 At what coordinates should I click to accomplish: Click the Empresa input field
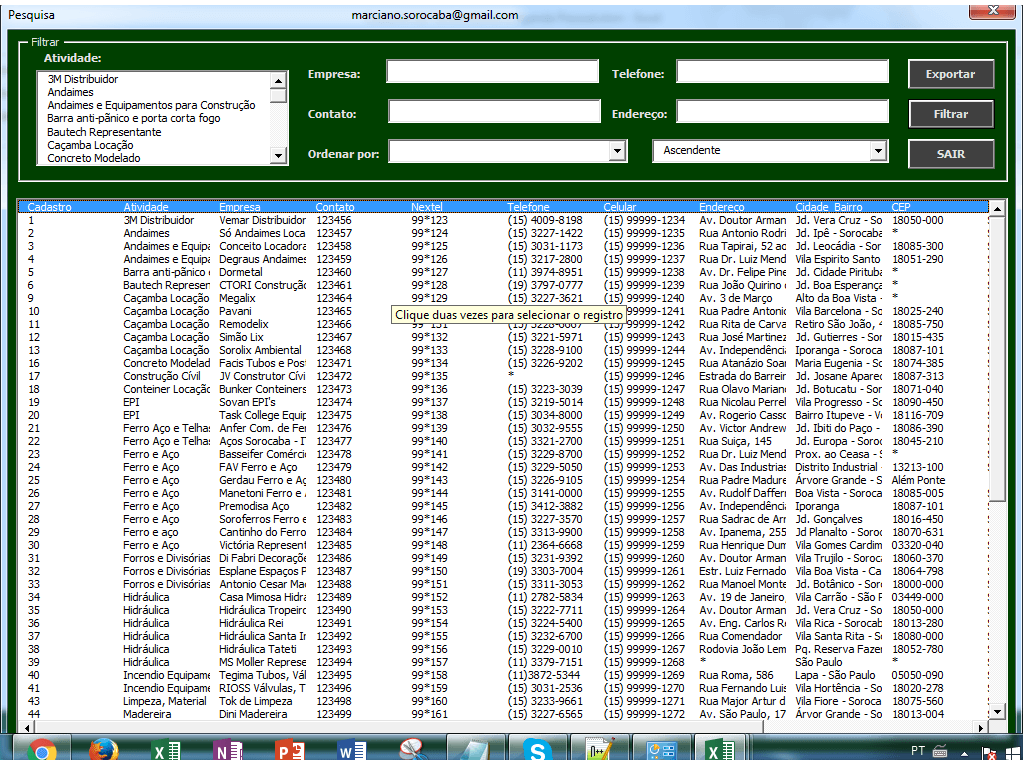491,73
